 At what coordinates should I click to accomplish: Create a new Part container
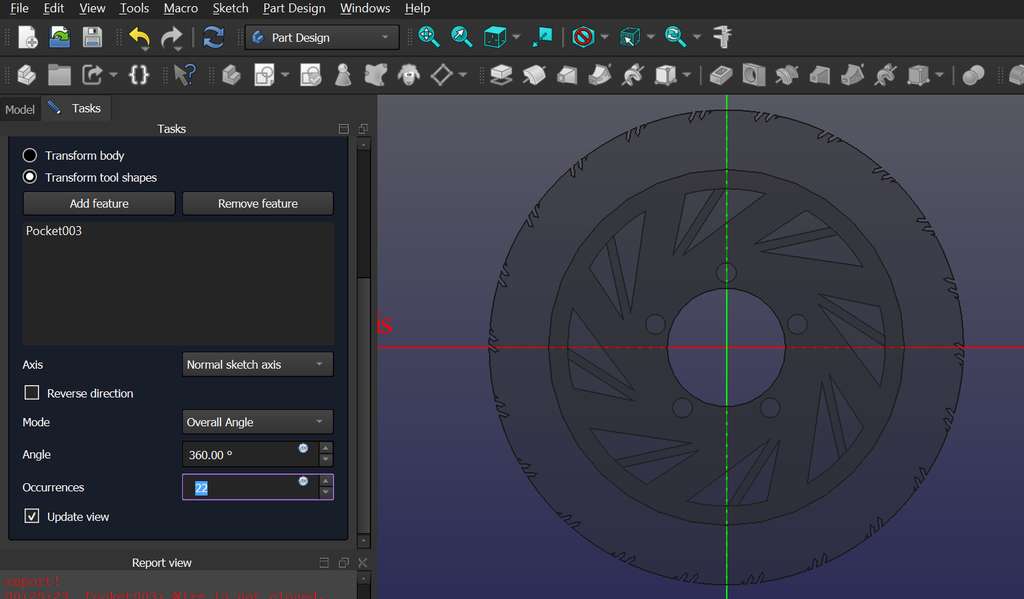(26, 75)
